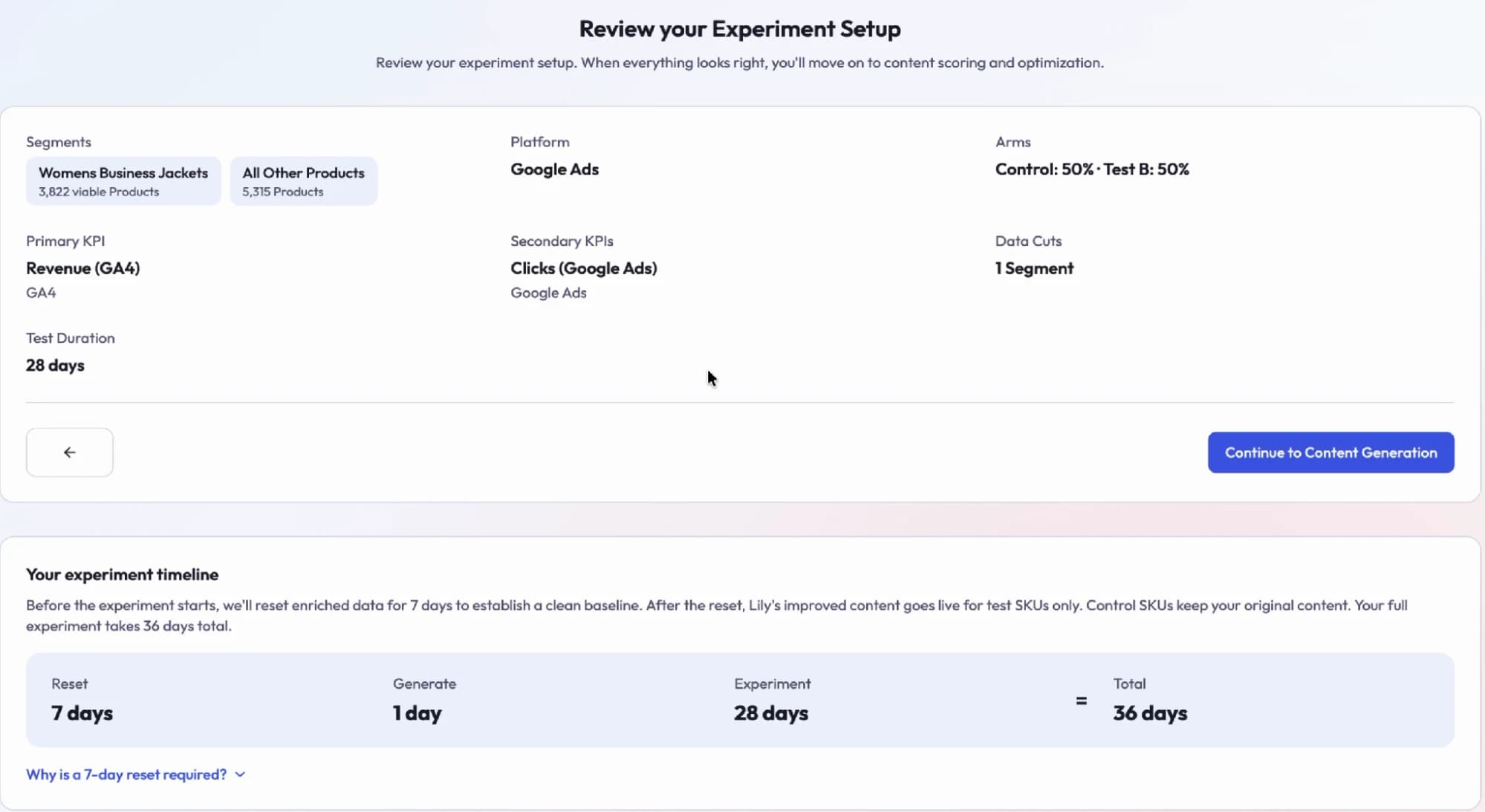Image resolution: width=1485 pixels, height=812 pixels.
Task: Click the "Your experiment timeline" heading
Action: [122, 574]
